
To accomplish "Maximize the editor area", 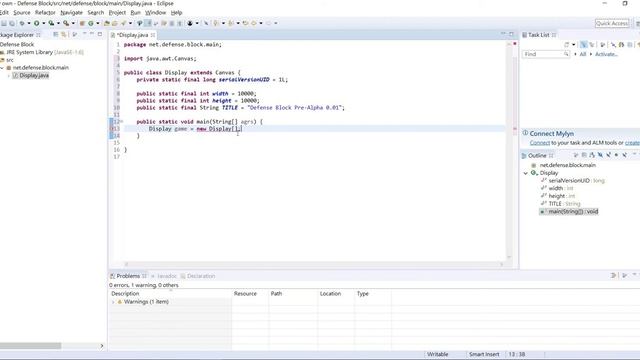I will tap(511, 34).
